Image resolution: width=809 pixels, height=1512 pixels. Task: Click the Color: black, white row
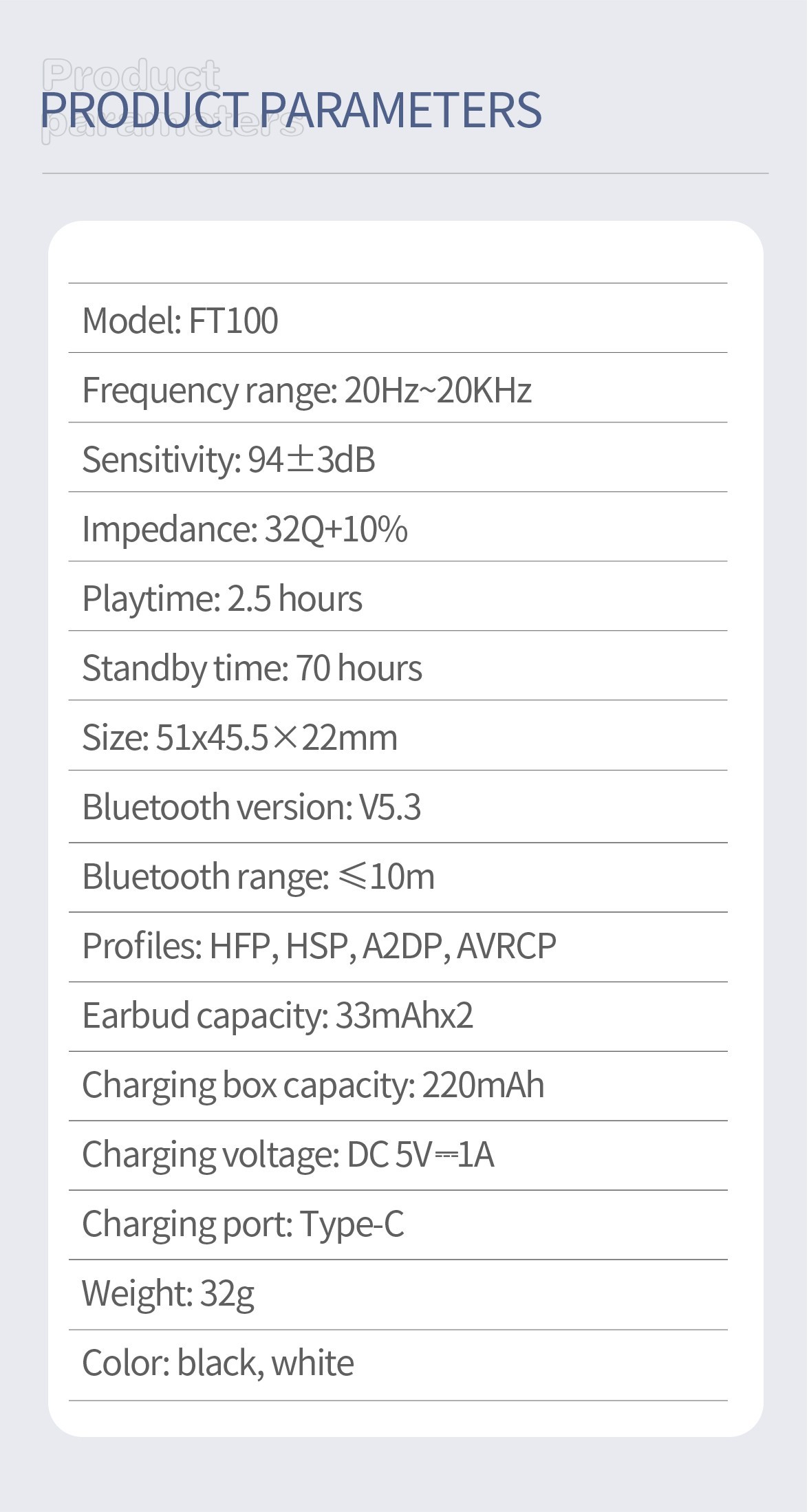(x=218, y=1363)
